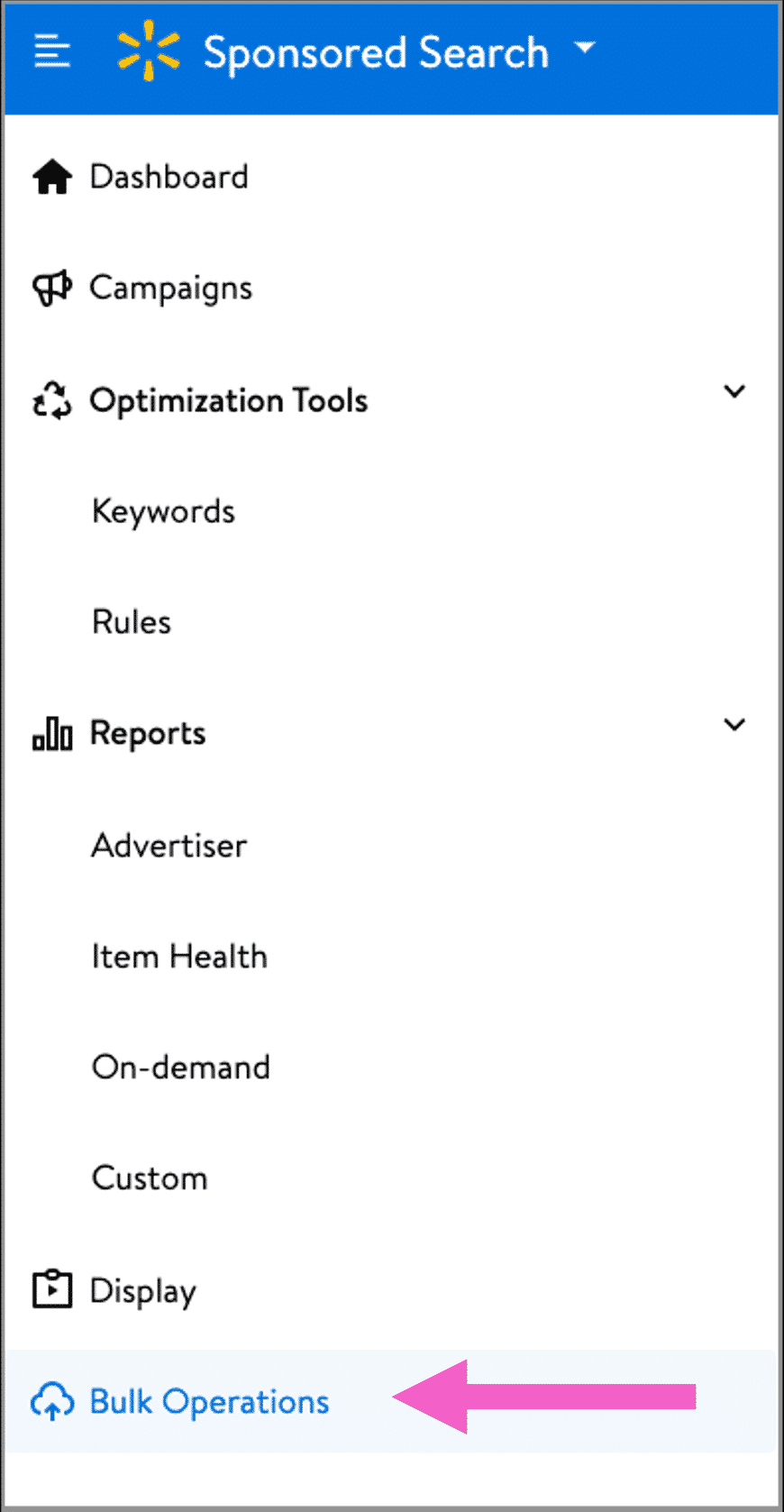This screenshot has height=1512, width=784.
Task: Collapse the Optimization Tools section chevron
Action: click(x=734, y=391)
